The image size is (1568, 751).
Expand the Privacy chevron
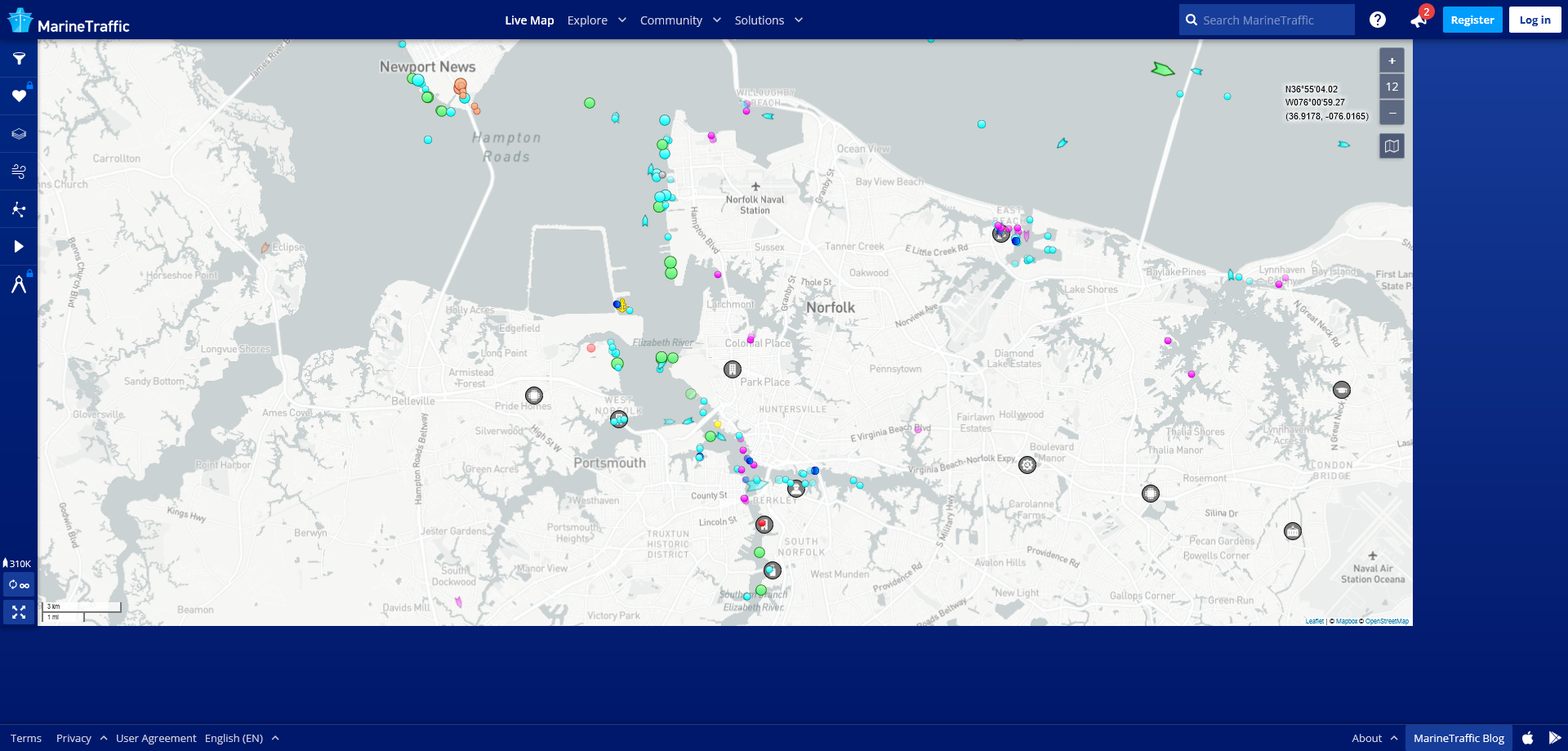pyautogui.click(x=104, y=738)
